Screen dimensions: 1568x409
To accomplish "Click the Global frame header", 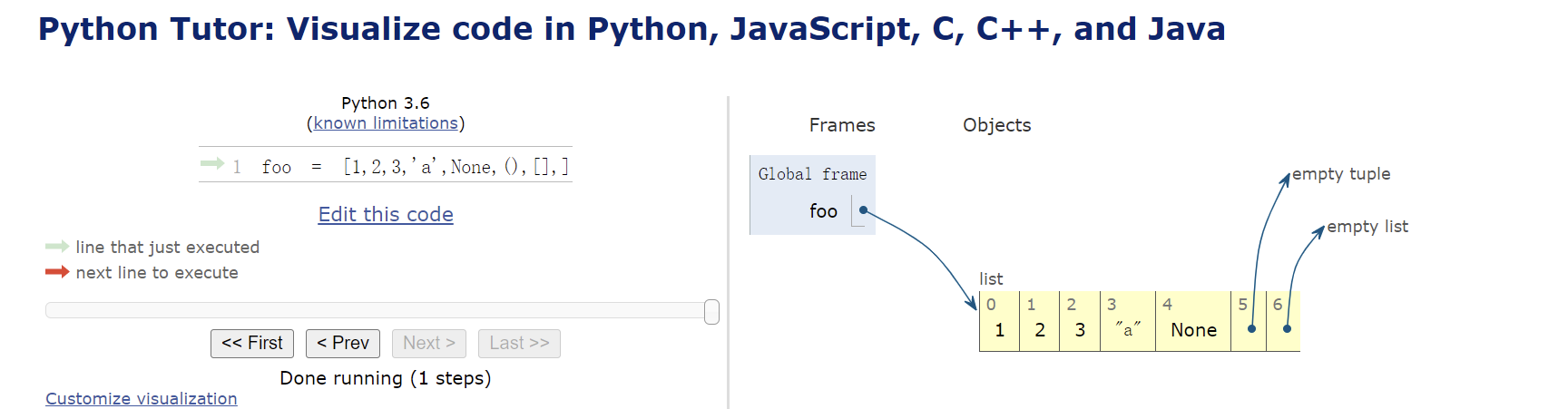I will 812,174.
